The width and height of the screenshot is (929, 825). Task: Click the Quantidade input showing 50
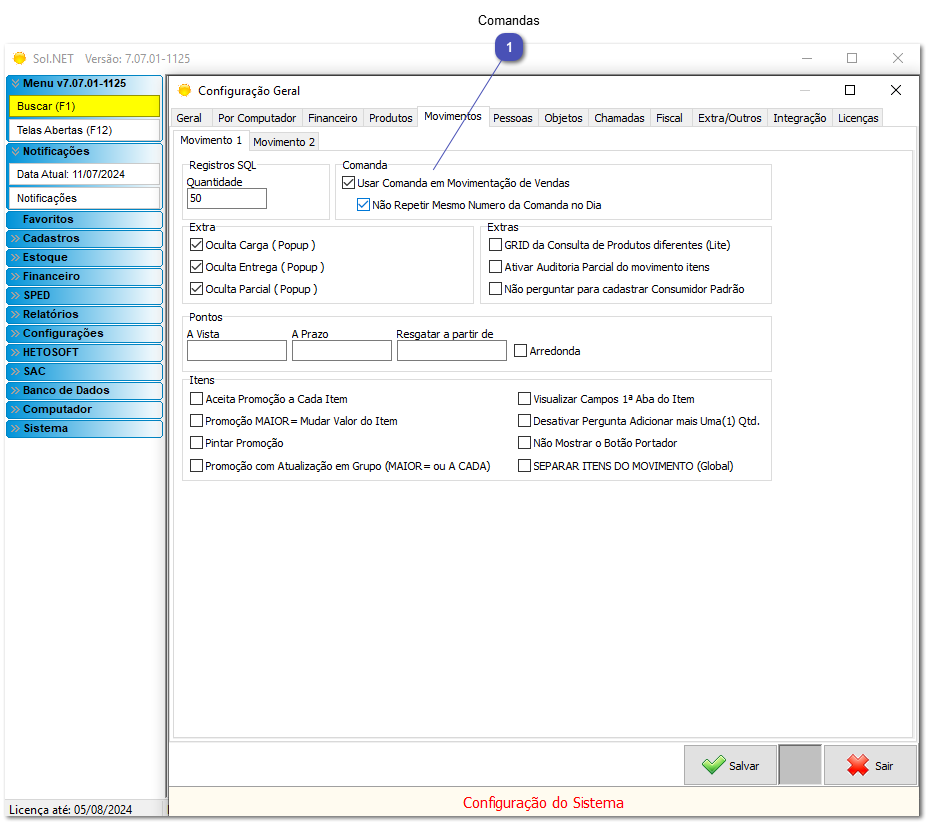point(226,198)
